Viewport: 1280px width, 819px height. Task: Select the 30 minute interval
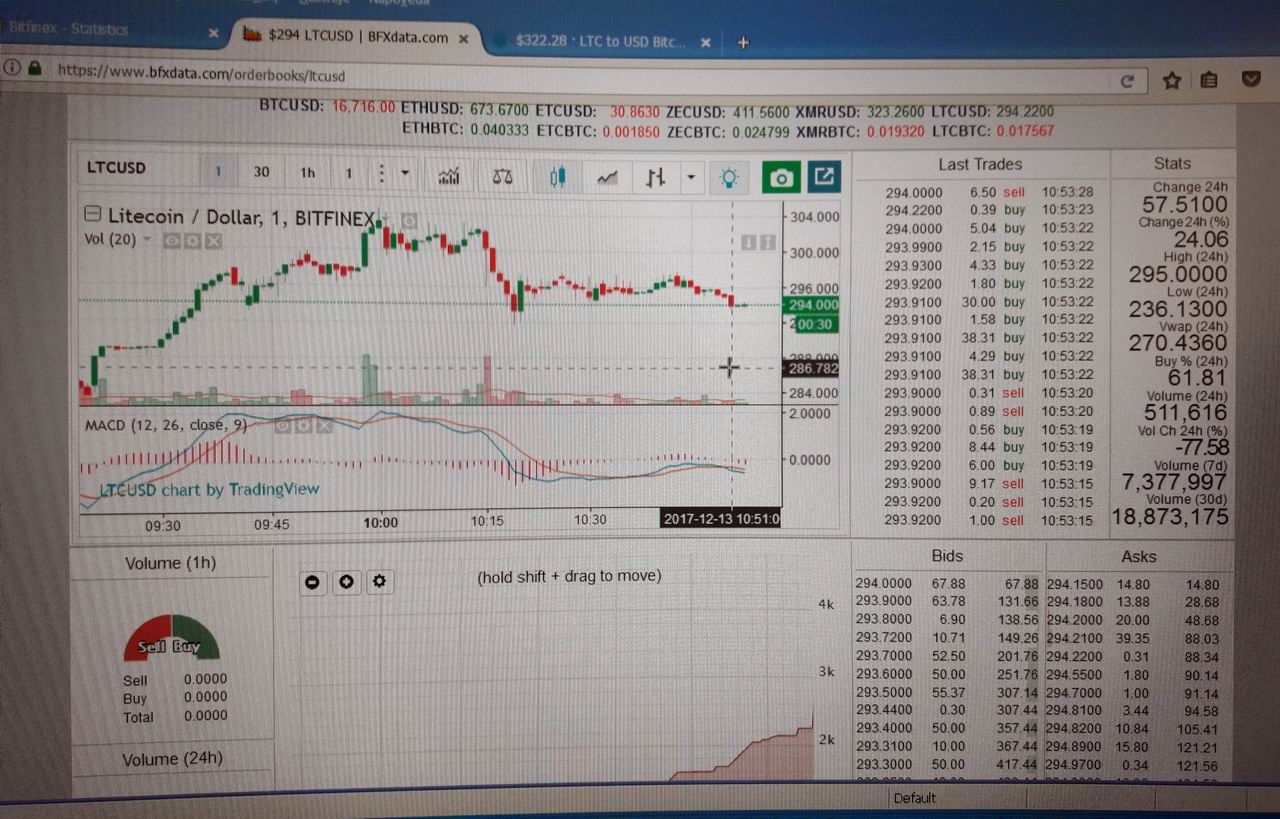[x=261, y=172]
